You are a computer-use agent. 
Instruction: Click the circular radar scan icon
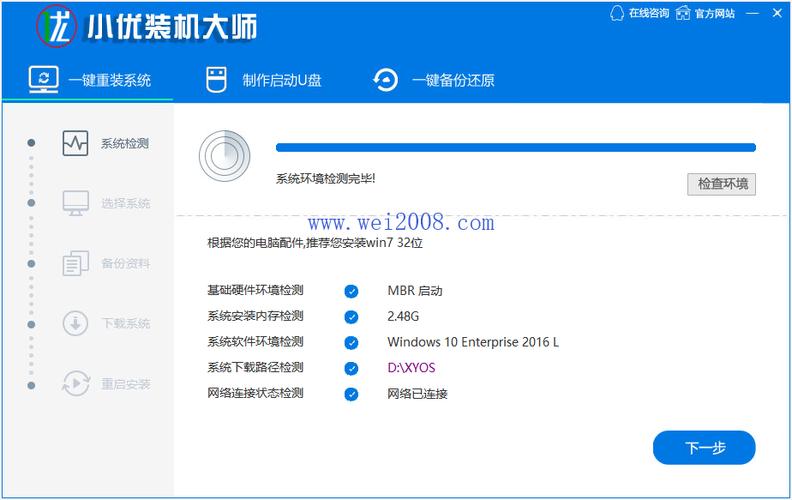(x=224, y=156)
